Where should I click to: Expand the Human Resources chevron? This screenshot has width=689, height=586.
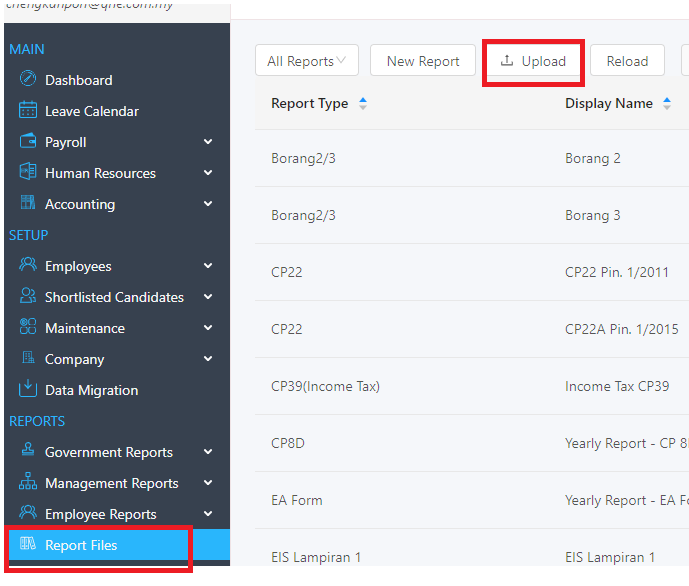coord(208,173)
